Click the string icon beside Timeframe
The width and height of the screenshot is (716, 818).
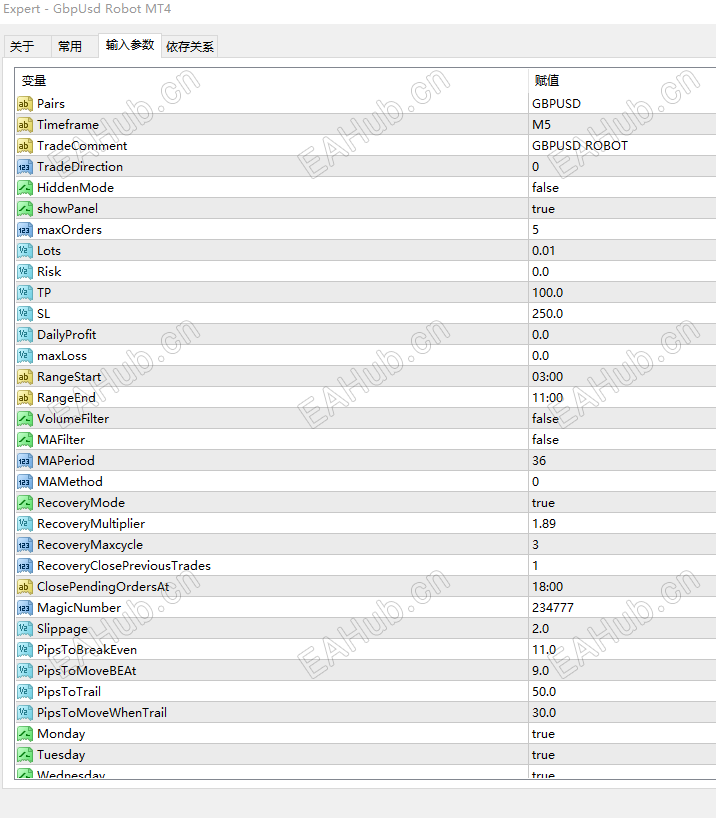pos(25,125)
